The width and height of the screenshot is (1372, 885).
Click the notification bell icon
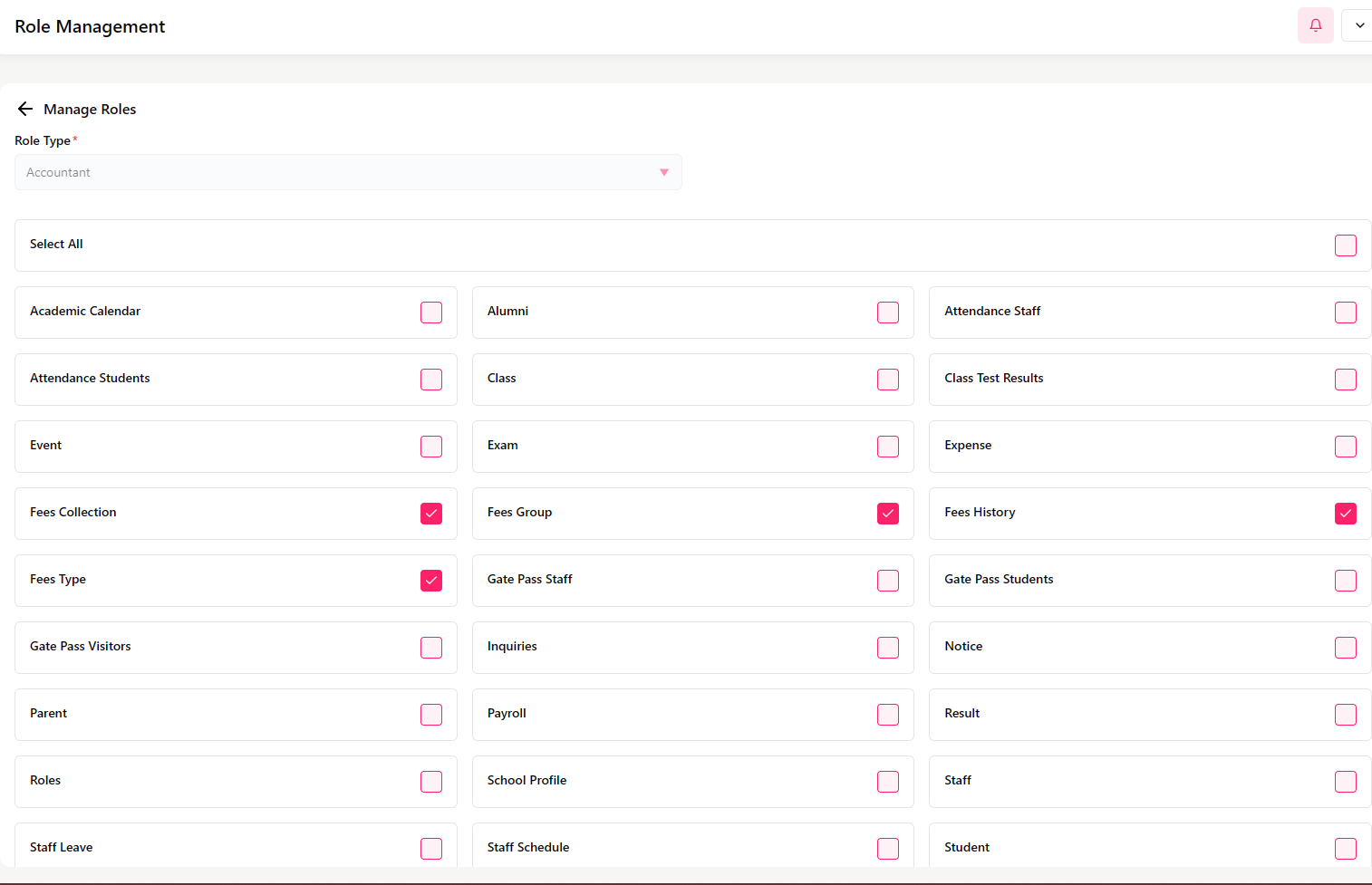click(x=1315, y=25)
